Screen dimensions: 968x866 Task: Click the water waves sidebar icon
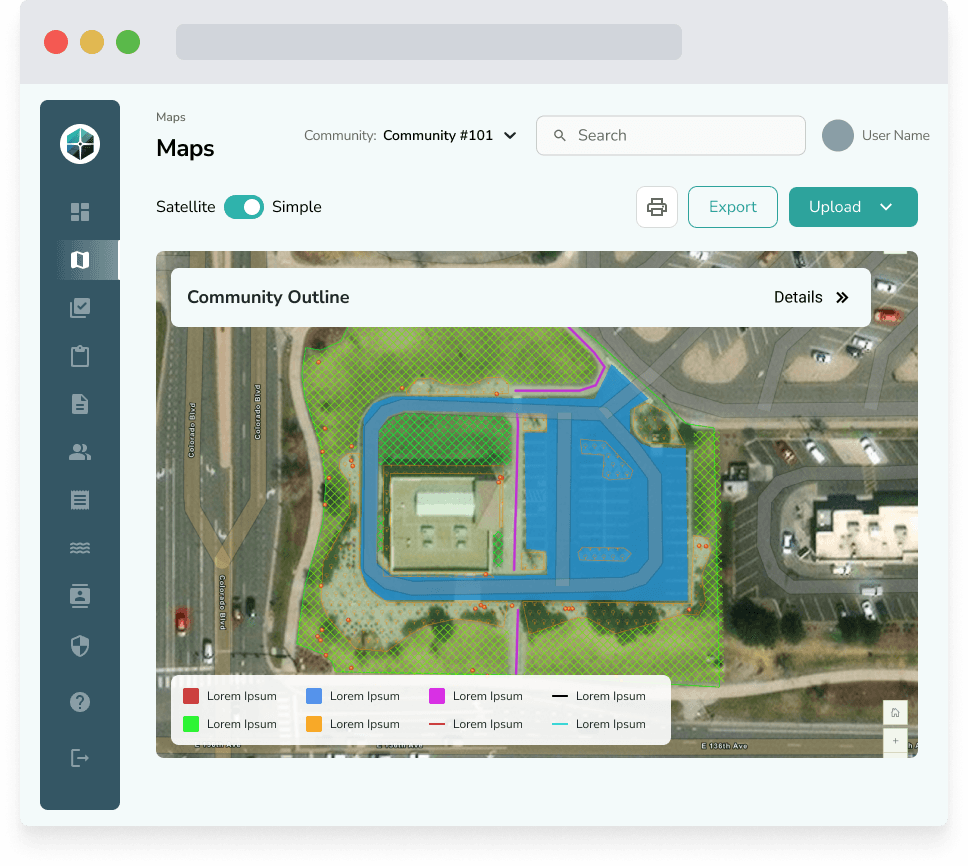[80, 548]
